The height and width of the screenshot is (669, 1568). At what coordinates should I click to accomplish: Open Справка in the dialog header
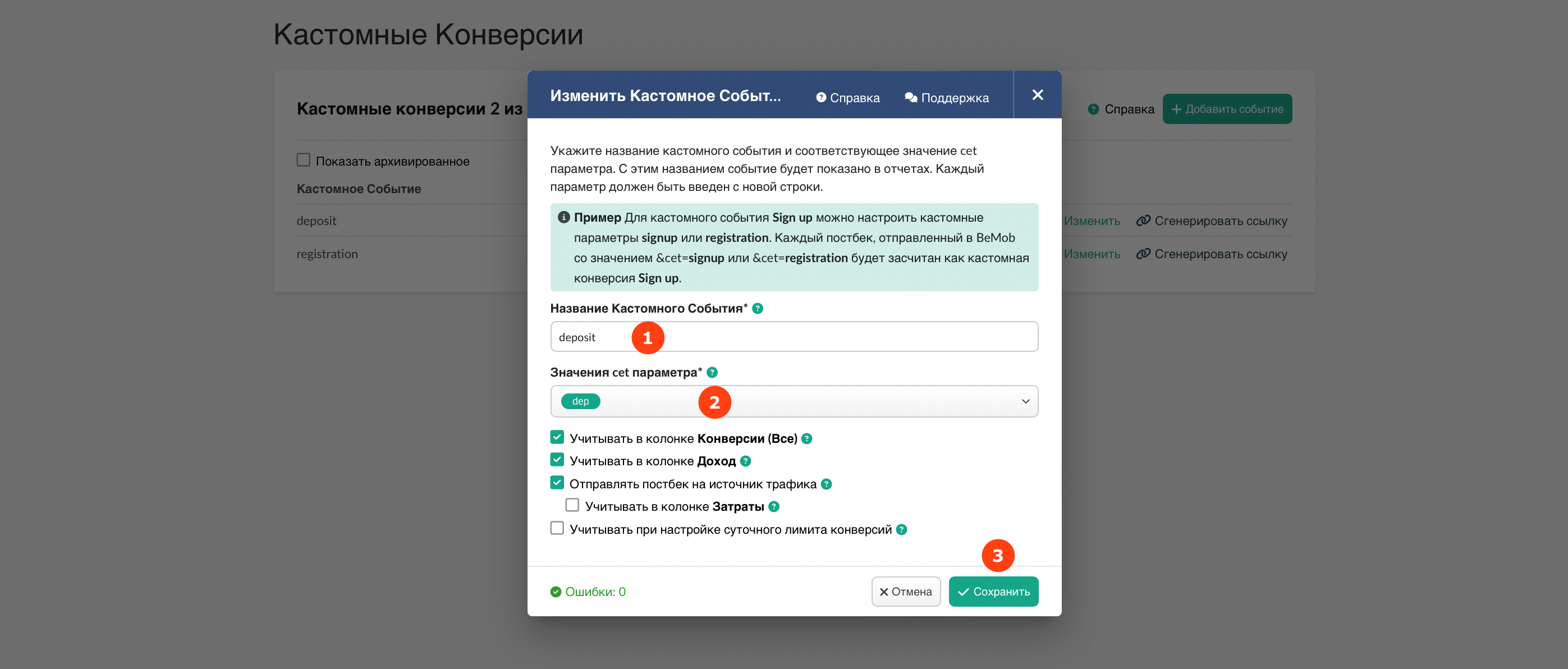[847, 98]
